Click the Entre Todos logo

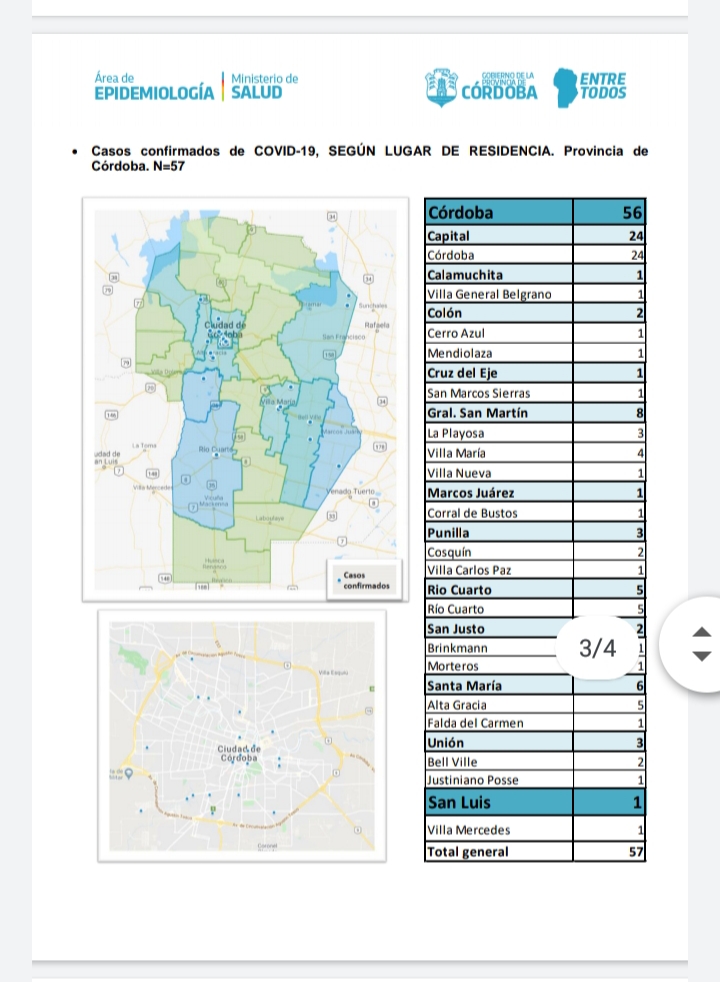592,87
